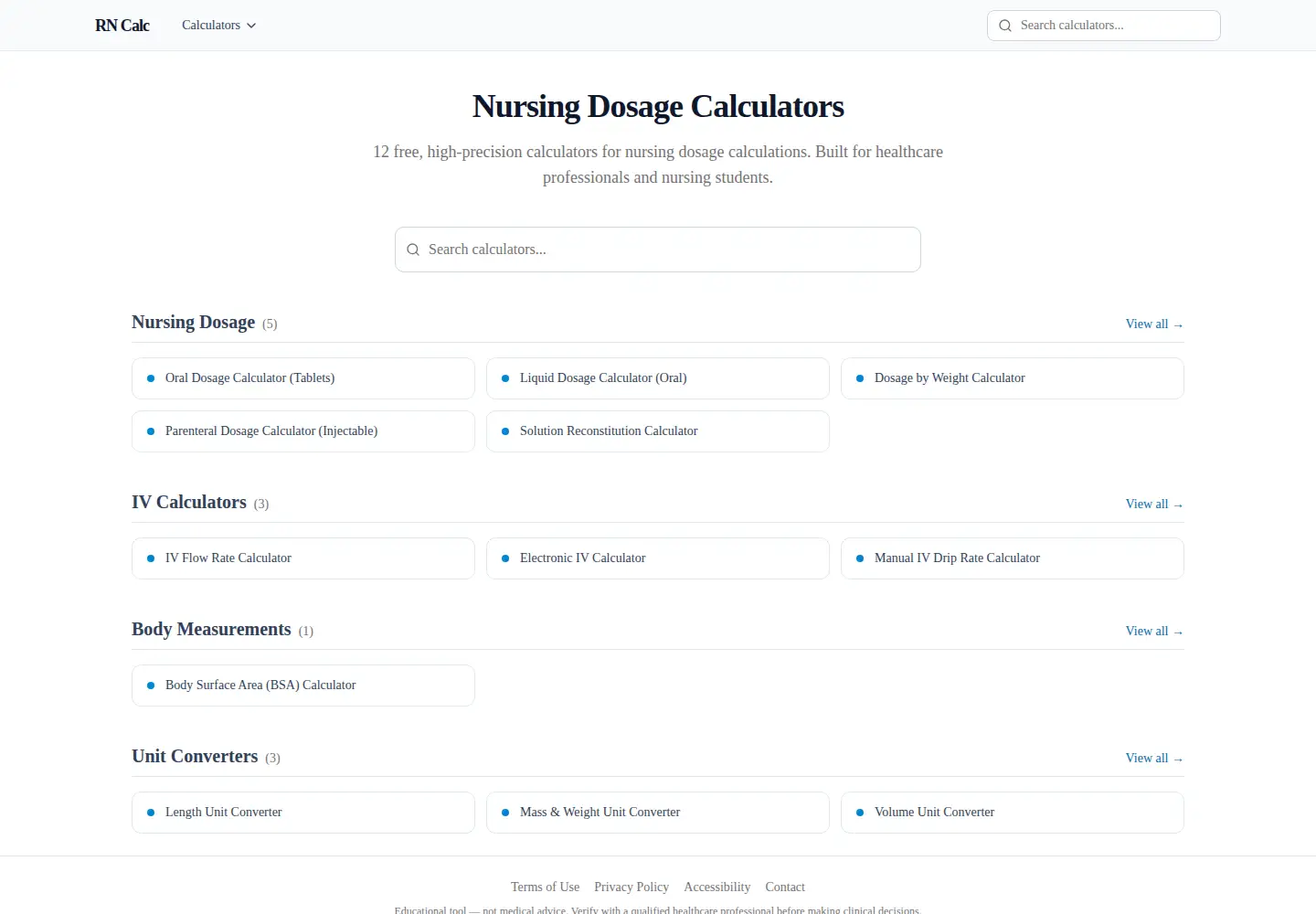This screenshot has height=914, width=1316.
Task: Open Liquid Dosage Calculator (Oral)
Action: pyautogui.click(x=658, y=378)
